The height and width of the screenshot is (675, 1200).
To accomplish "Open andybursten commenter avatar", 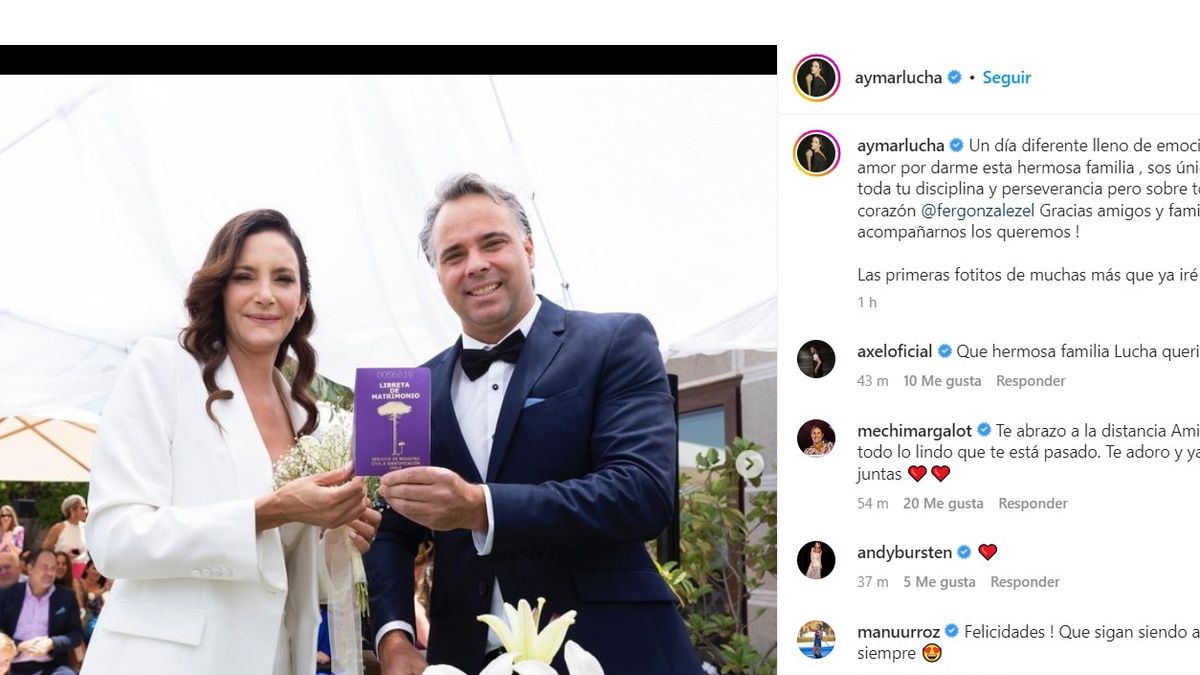I will 816,560.
